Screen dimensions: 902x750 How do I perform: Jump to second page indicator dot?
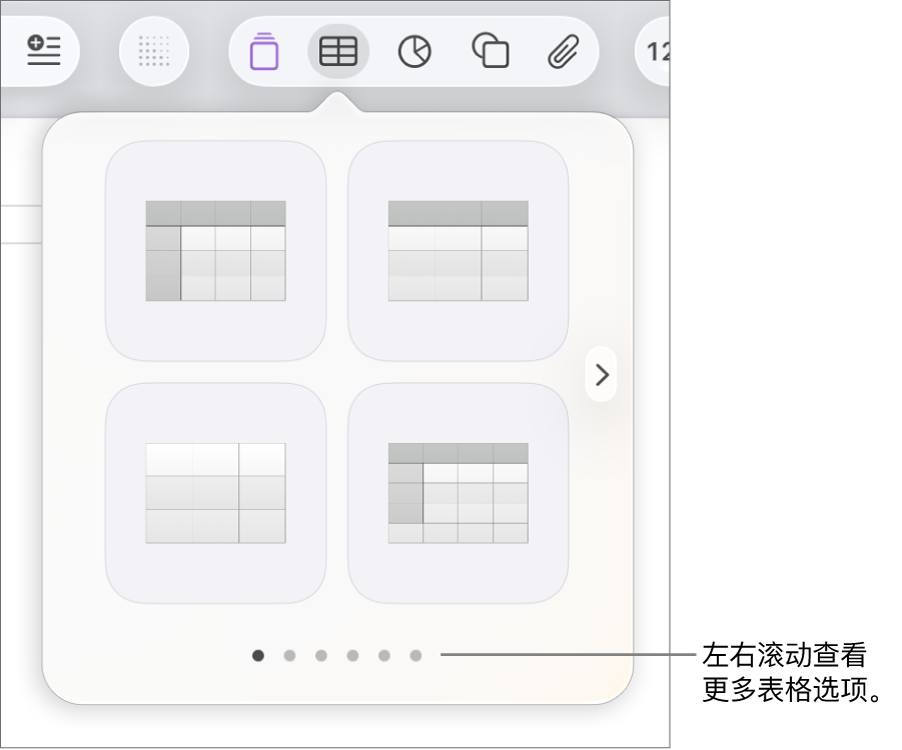pyautogui.click(x=290, y=655)
